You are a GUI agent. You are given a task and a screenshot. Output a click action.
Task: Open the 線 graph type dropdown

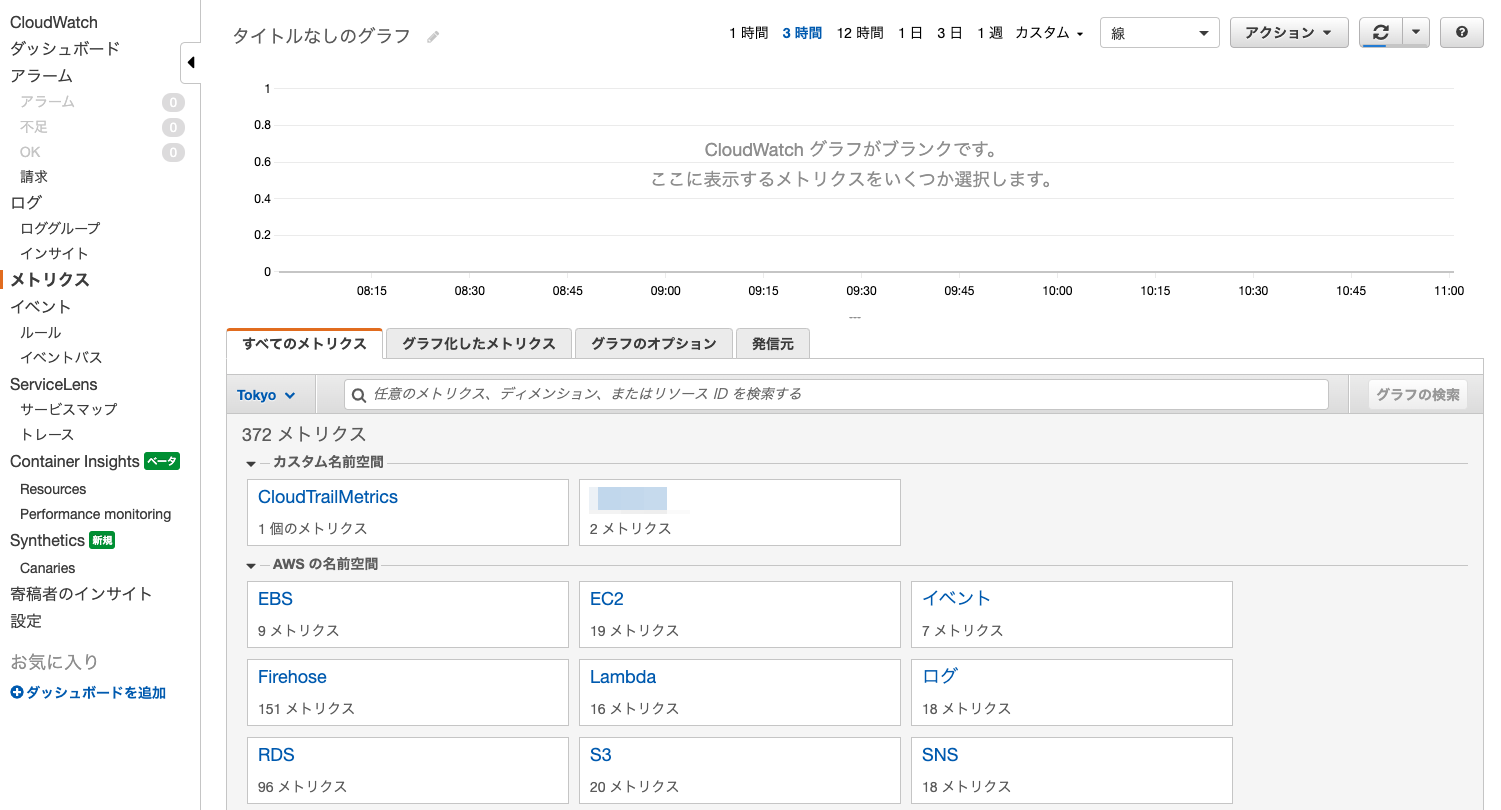coord(1159,32)
